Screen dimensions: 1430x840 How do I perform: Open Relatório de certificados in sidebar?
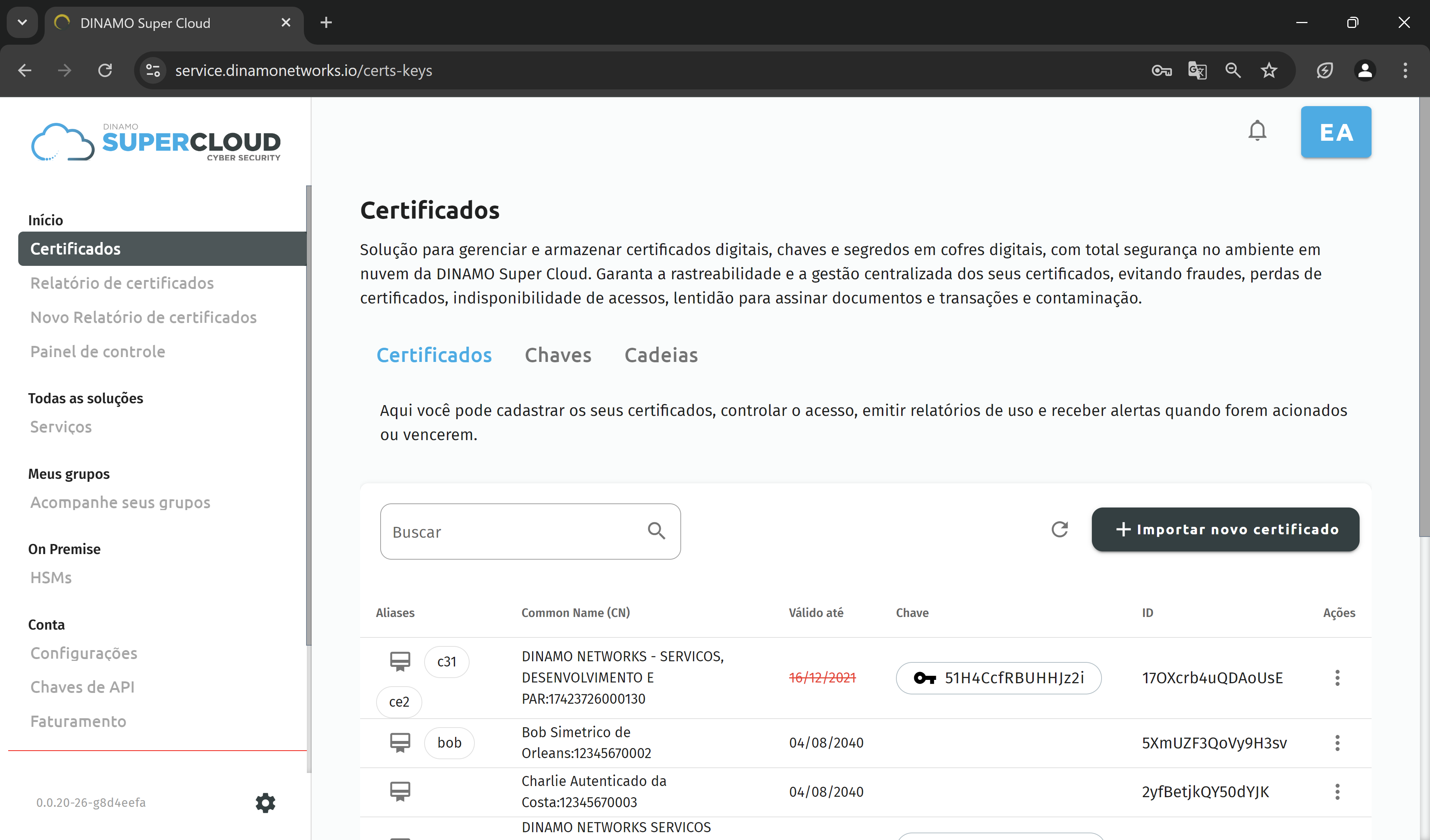point(122,283)
